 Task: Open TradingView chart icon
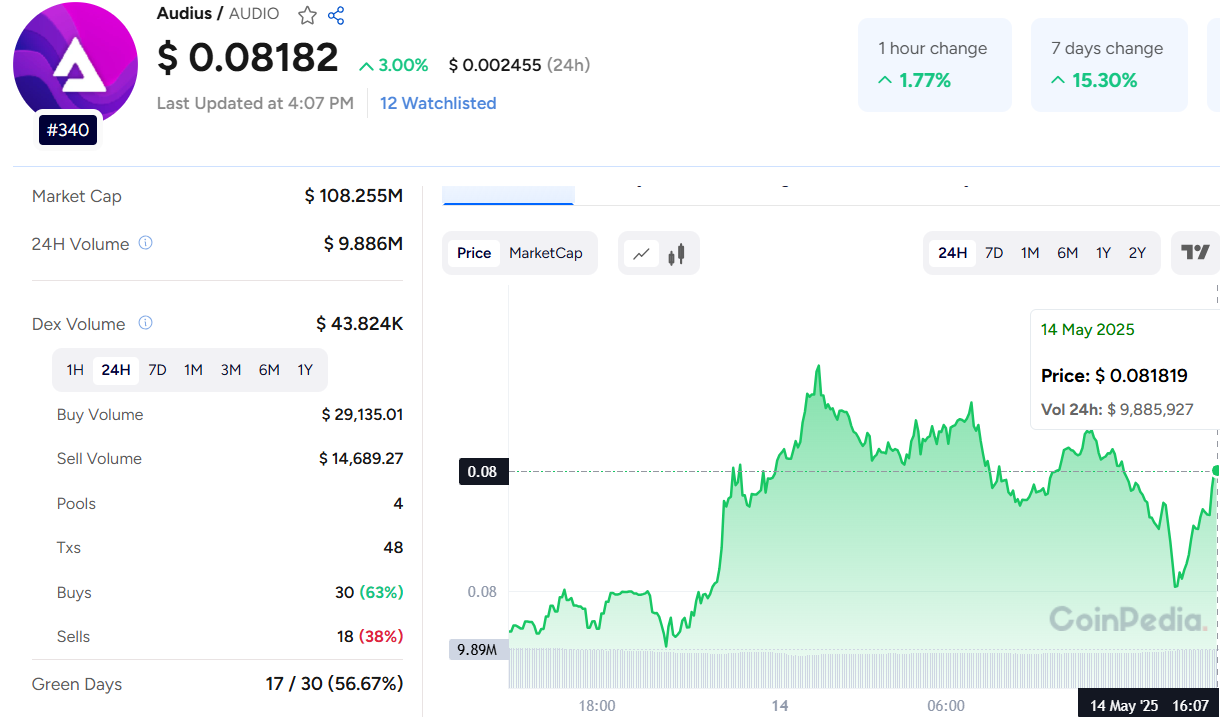1195,253
